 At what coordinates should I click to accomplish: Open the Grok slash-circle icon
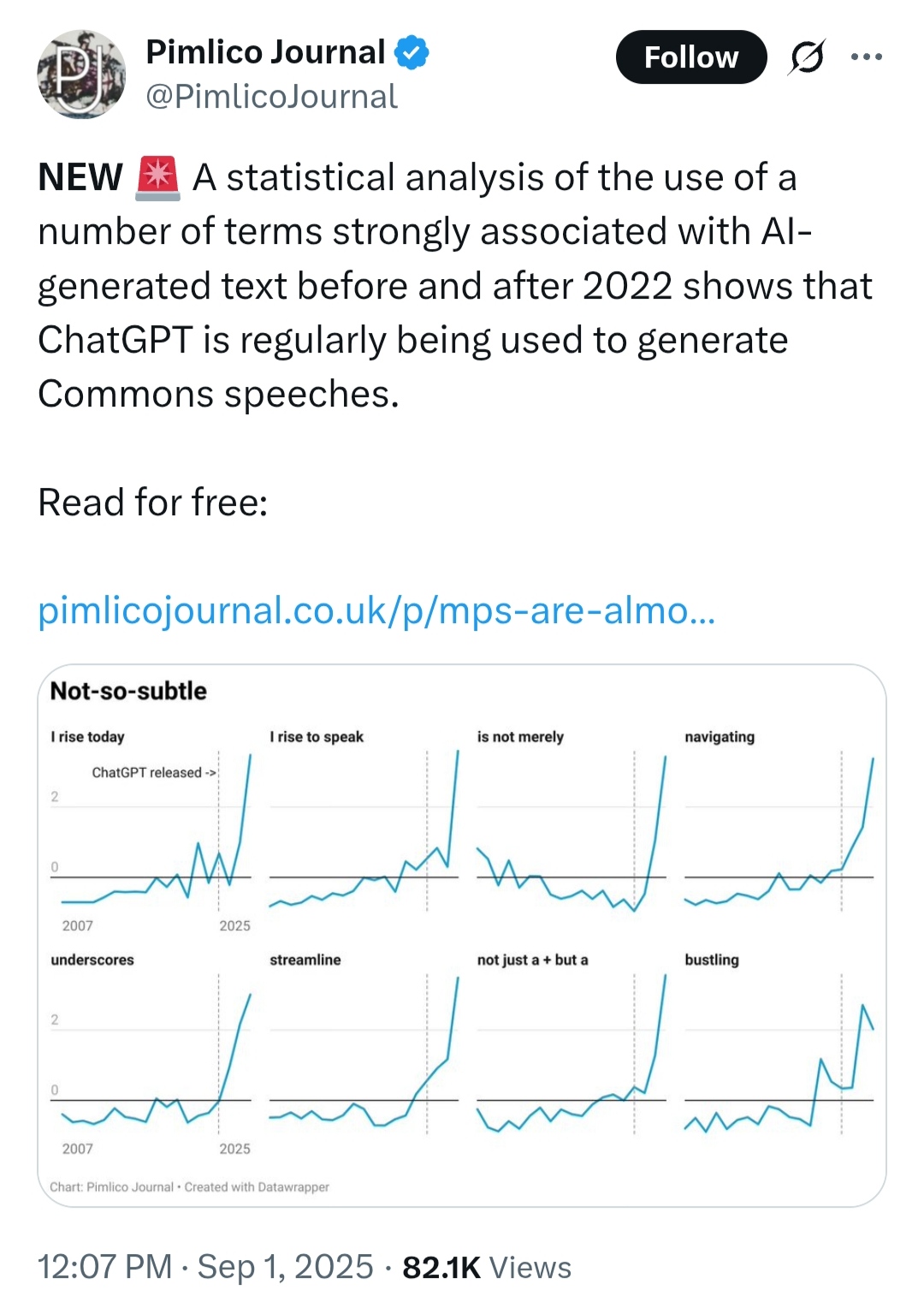807,57
